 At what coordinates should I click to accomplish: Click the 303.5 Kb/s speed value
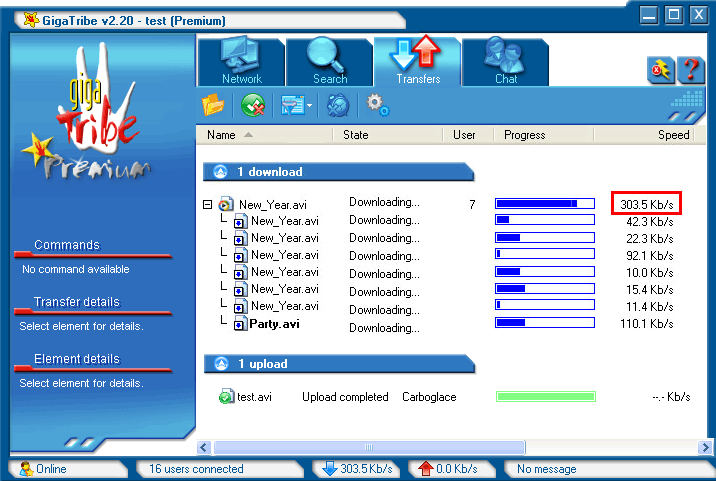click(646, 204)
